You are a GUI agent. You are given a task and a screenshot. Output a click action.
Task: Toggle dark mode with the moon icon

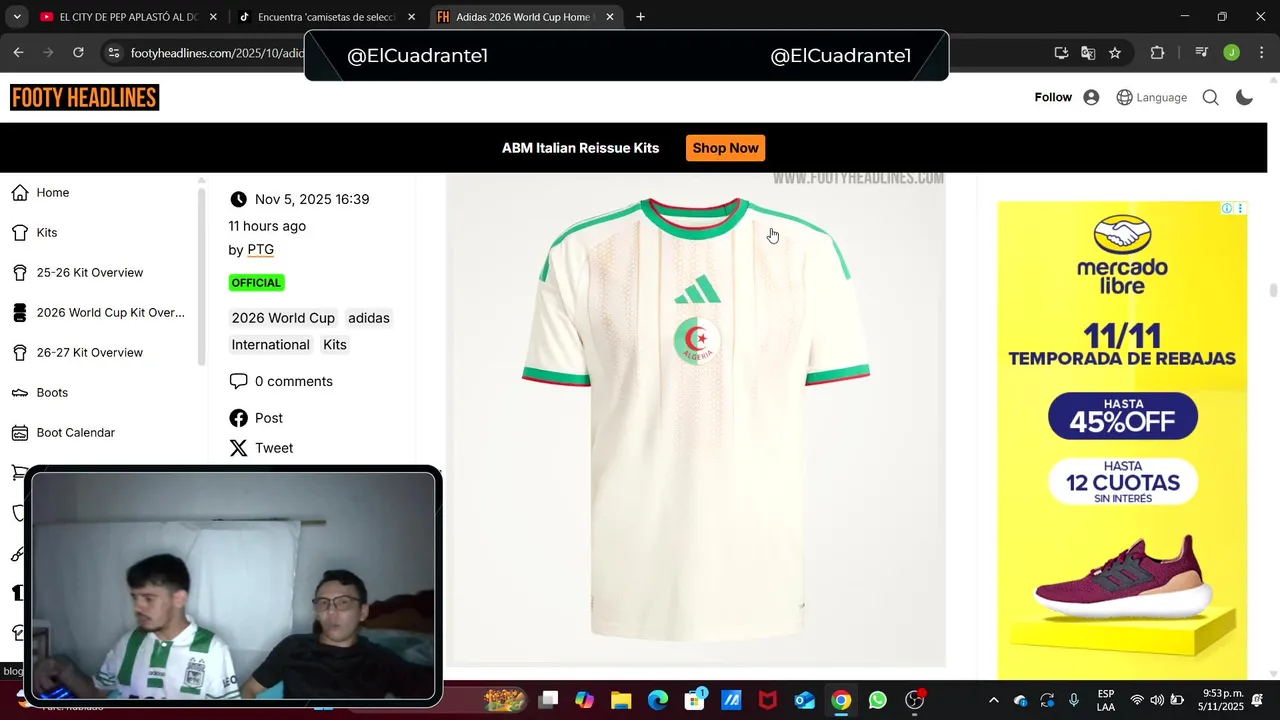click(x=1245, y=97)
